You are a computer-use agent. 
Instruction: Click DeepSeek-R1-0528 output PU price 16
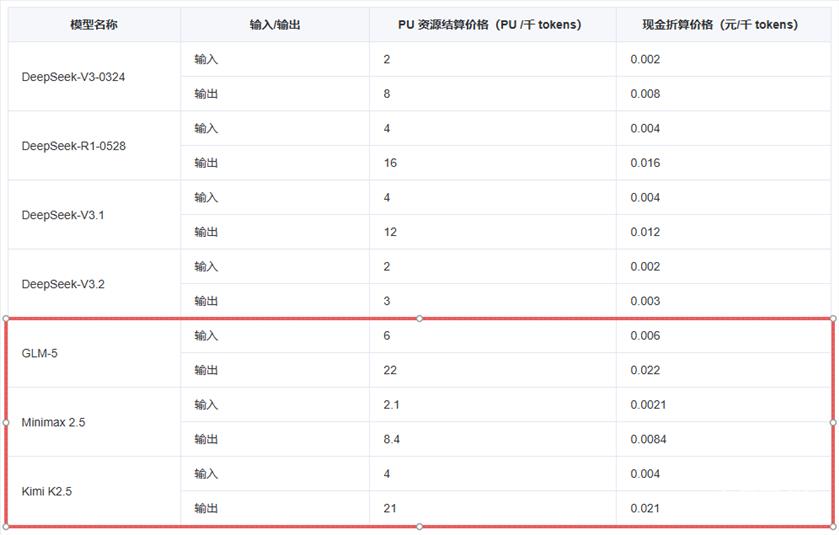[390, 163]
